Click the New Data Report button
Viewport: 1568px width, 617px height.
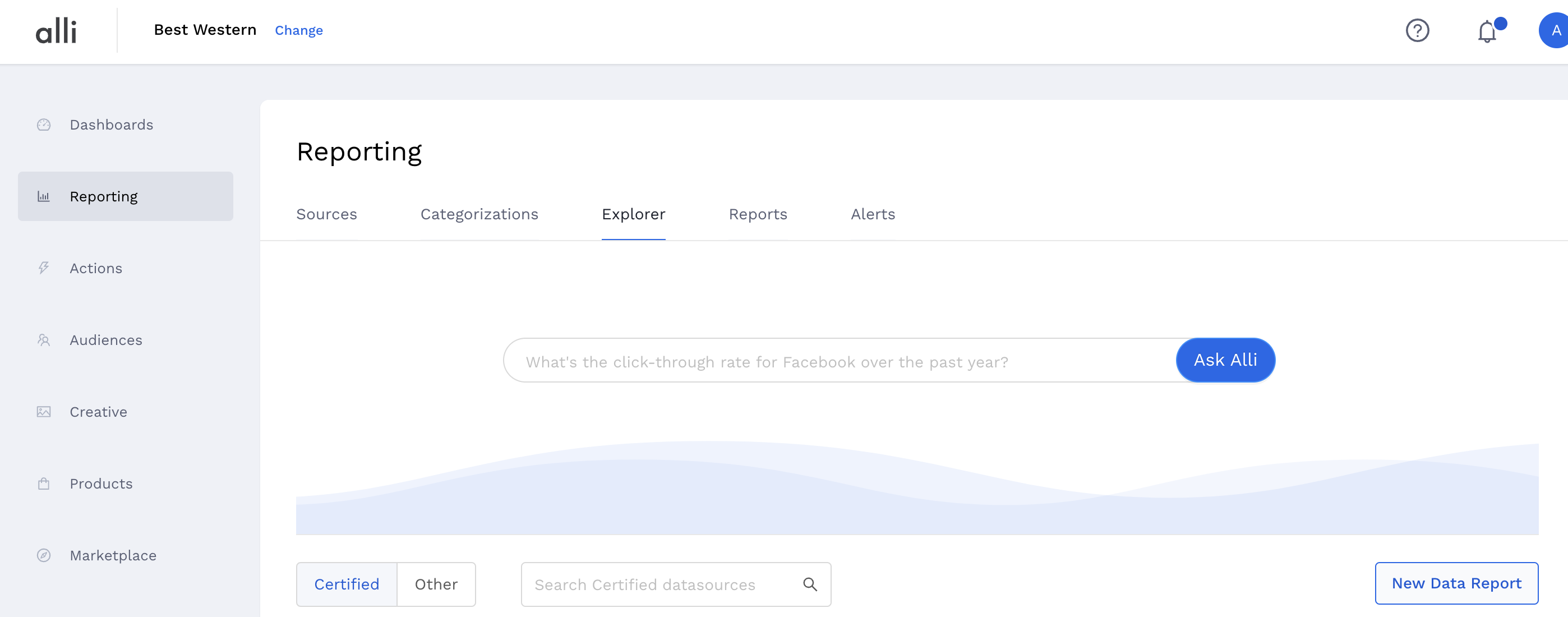(x=1456, y=584)
